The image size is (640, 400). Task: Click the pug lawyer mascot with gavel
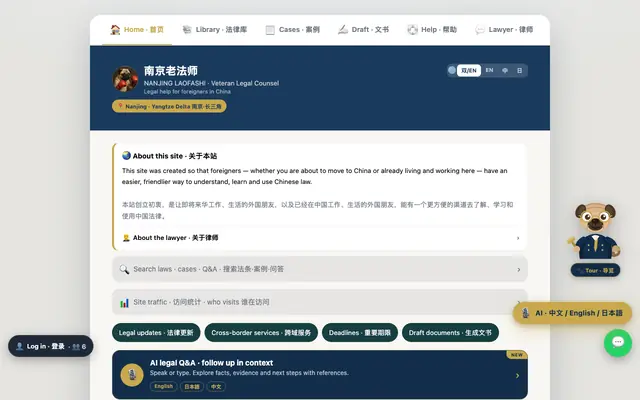596,232
